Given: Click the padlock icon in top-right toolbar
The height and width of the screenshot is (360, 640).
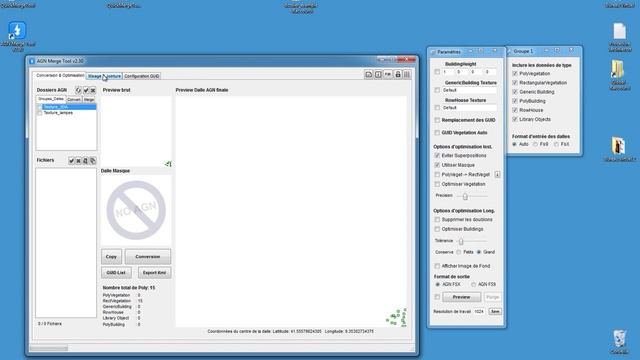Looking at the screenshot, I should tap(398, 74).
